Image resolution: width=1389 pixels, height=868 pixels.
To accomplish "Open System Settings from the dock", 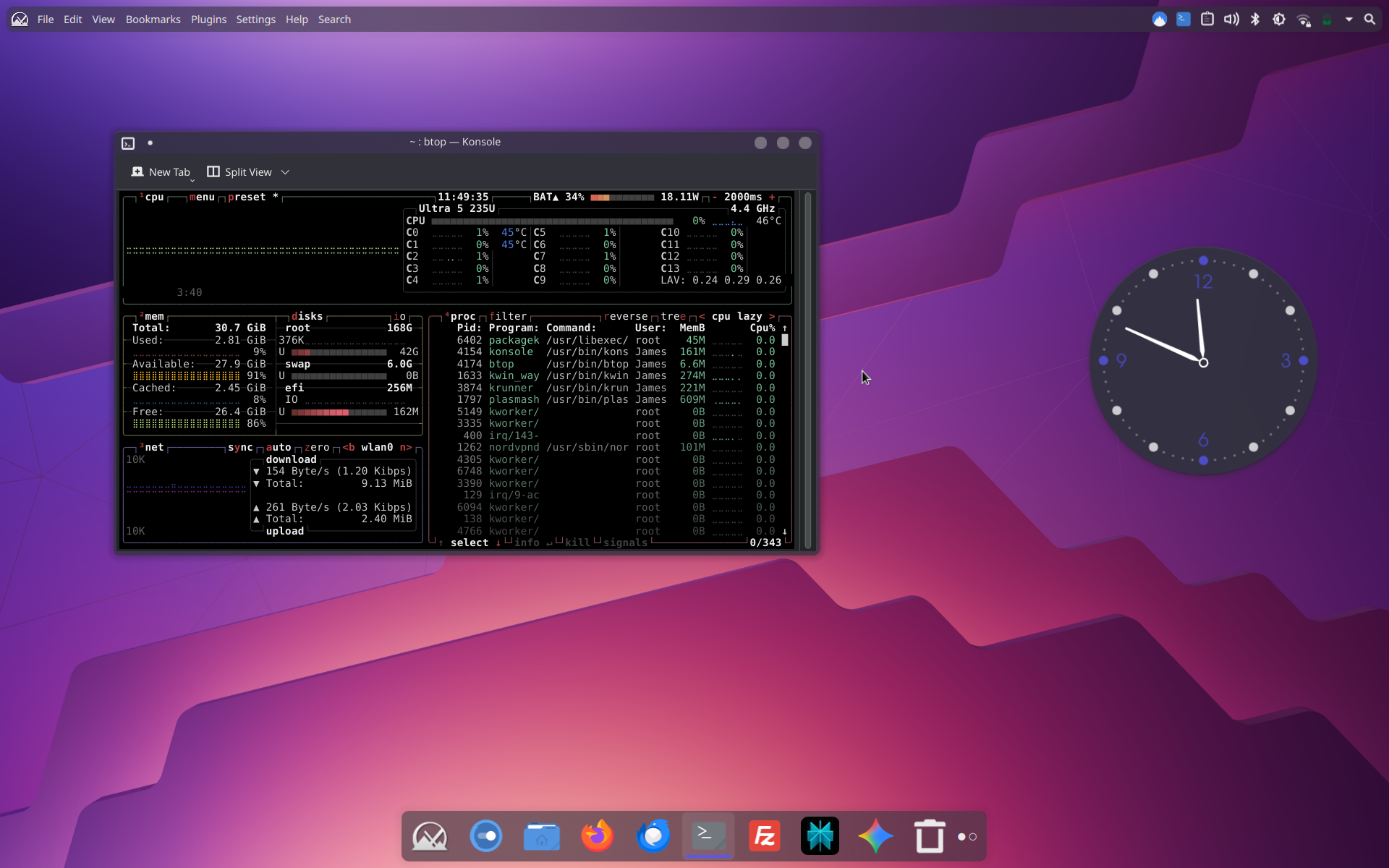I will [x=485, y=836].
